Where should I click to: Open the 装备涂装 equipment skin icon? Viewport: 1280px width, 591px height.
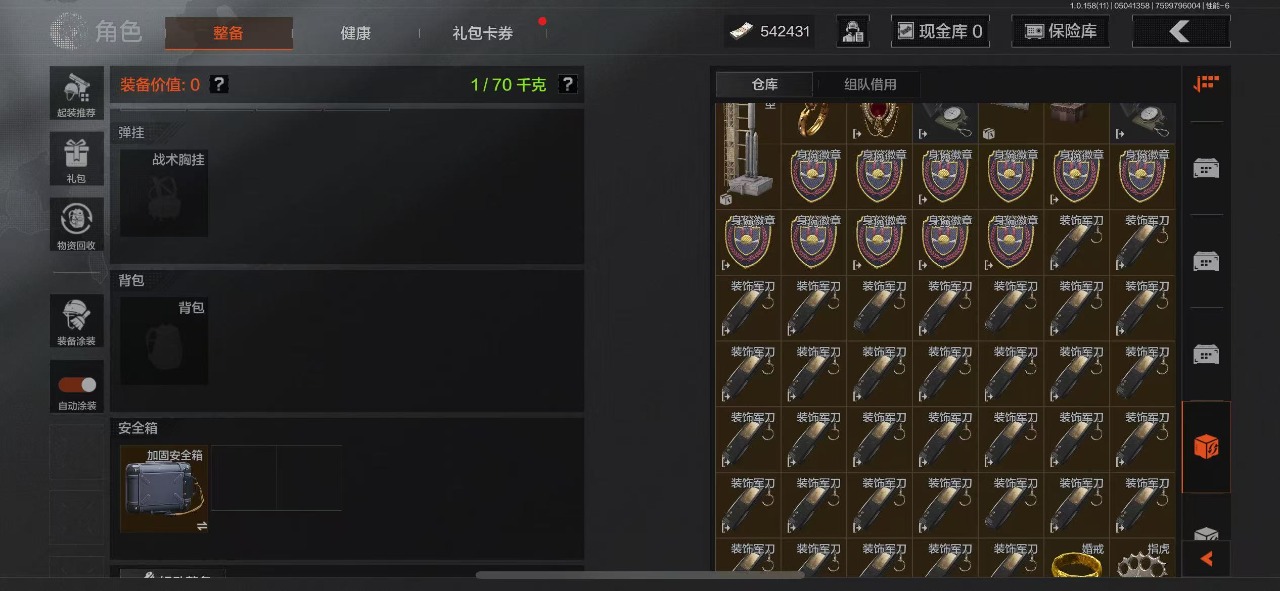[x=77, y=321]
